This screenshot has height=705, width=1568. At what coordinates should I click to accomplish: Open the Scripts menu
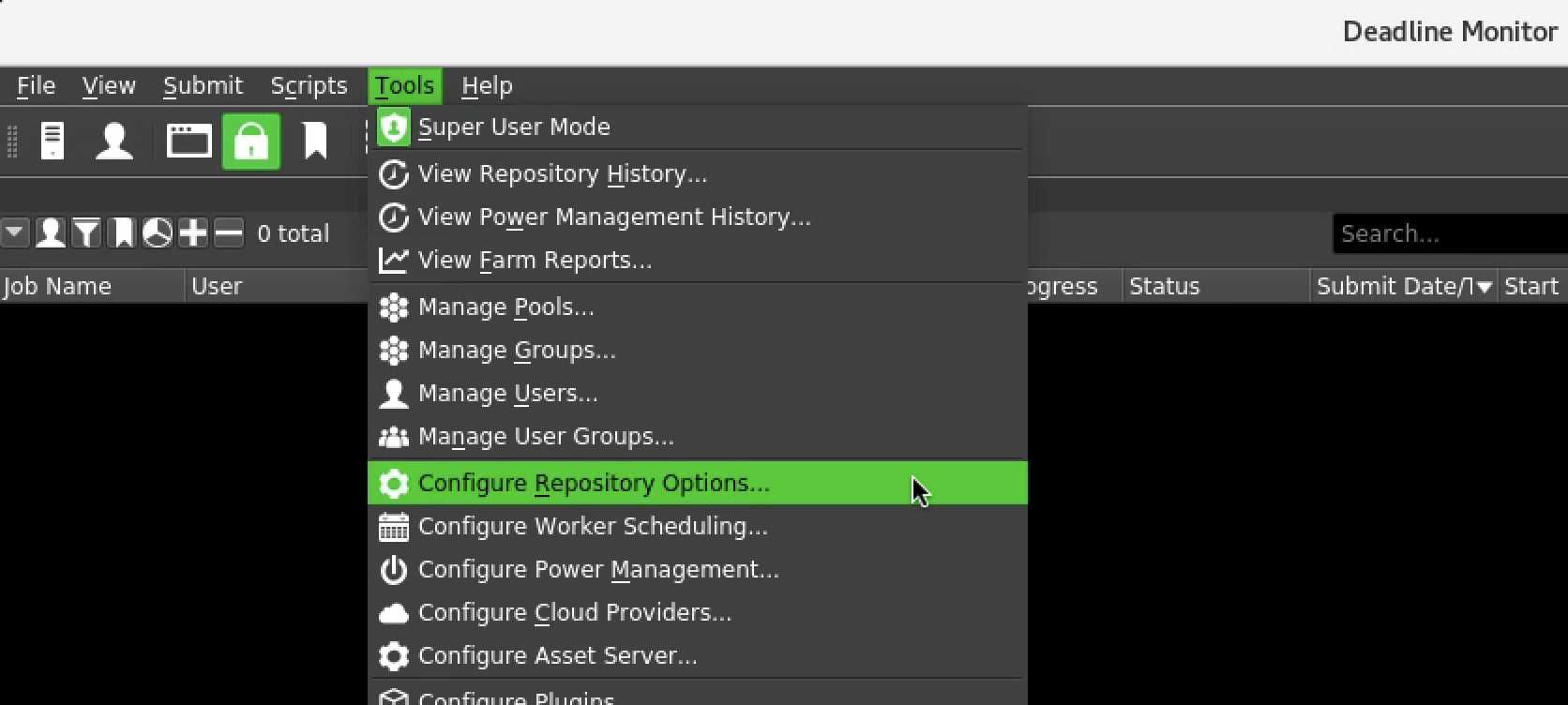click(309, 86)
